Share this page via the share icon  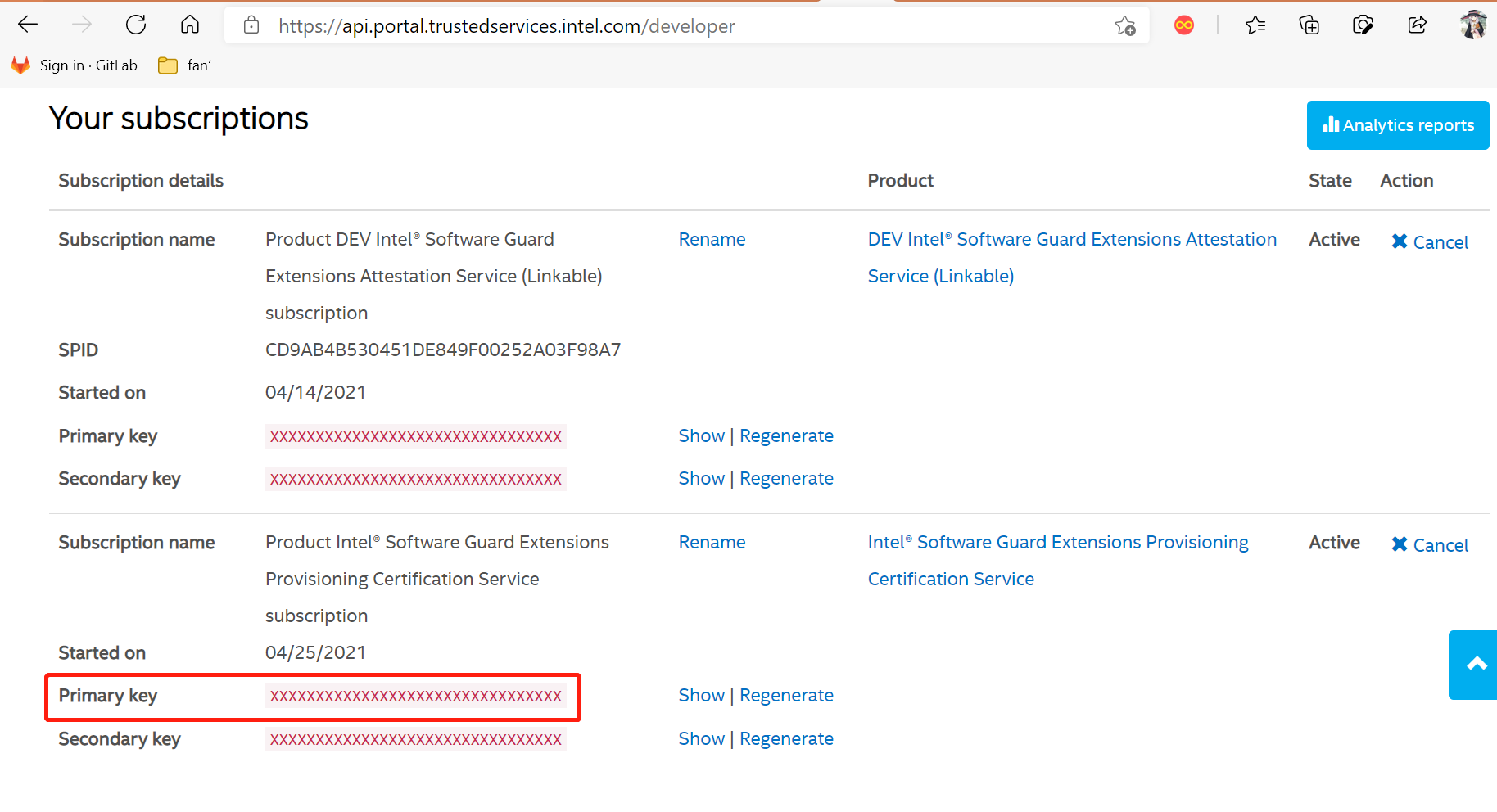(x=1418, y=25)
